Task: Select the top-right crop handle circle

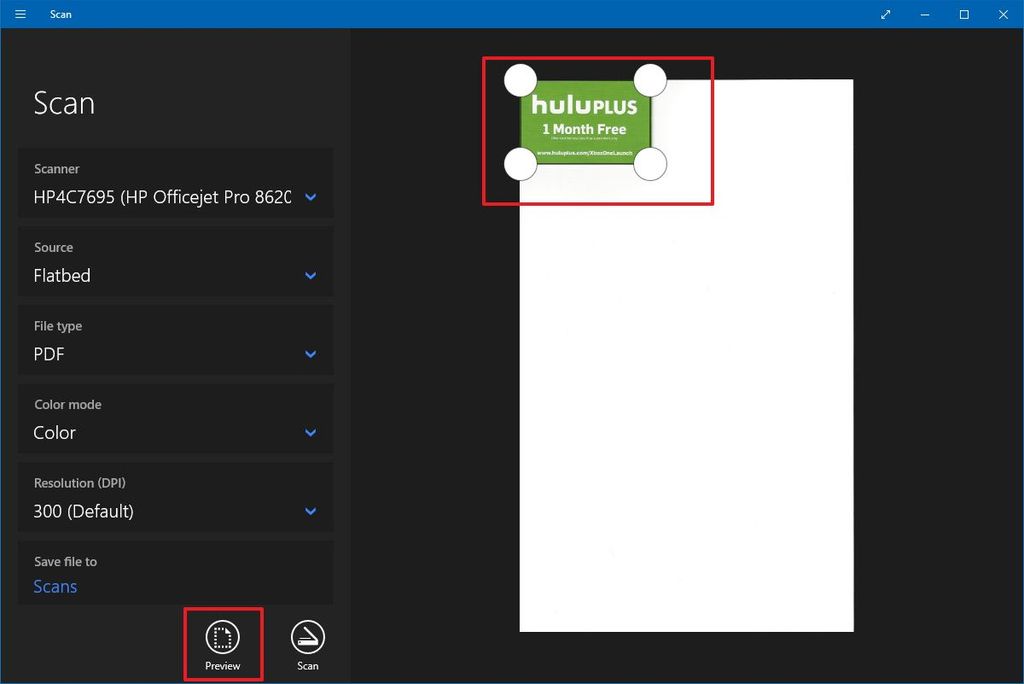Action: click(650, 78)
